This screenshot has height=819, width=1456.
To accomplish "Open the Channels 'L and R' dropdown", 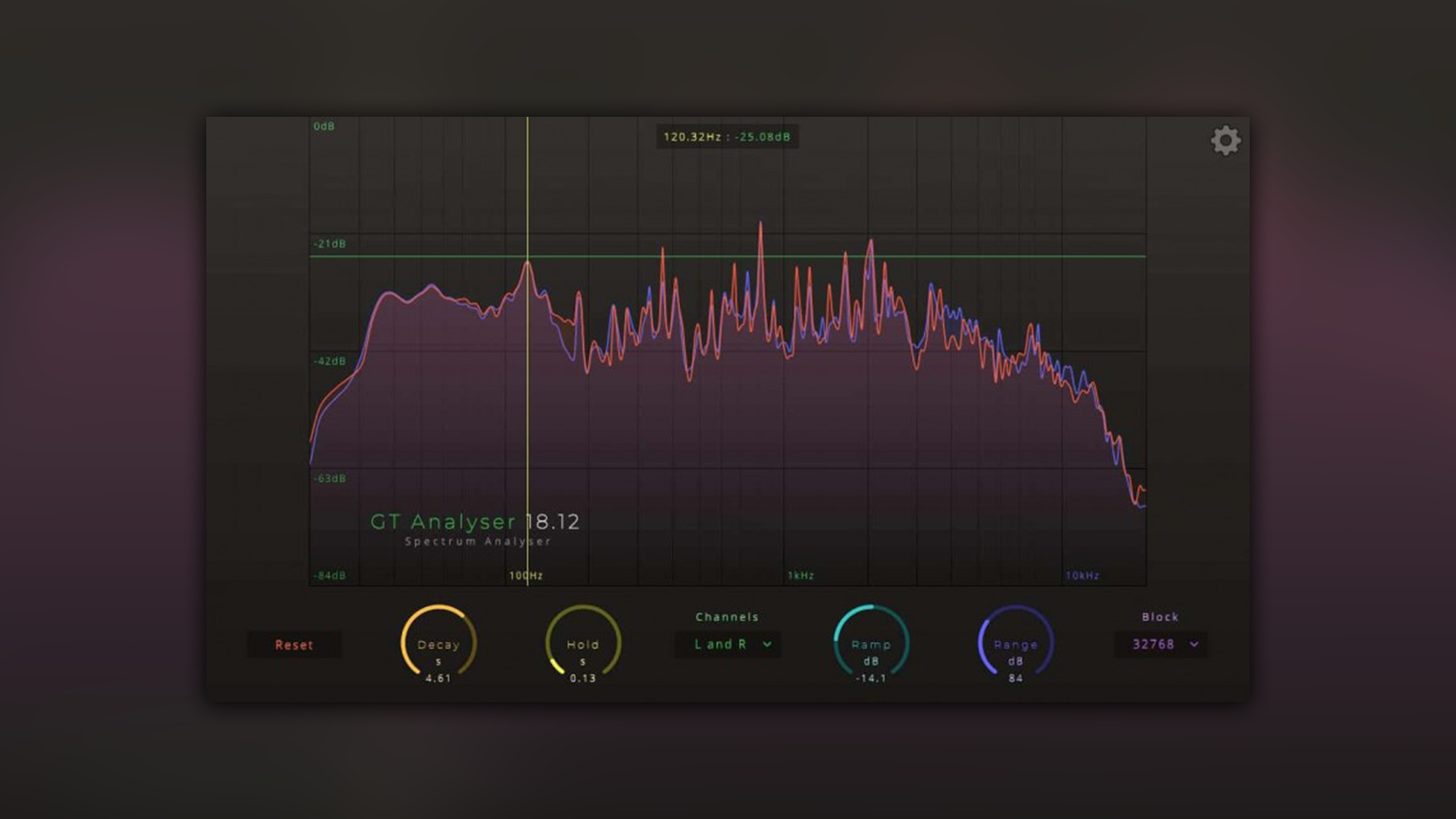I will click(728, 645).
